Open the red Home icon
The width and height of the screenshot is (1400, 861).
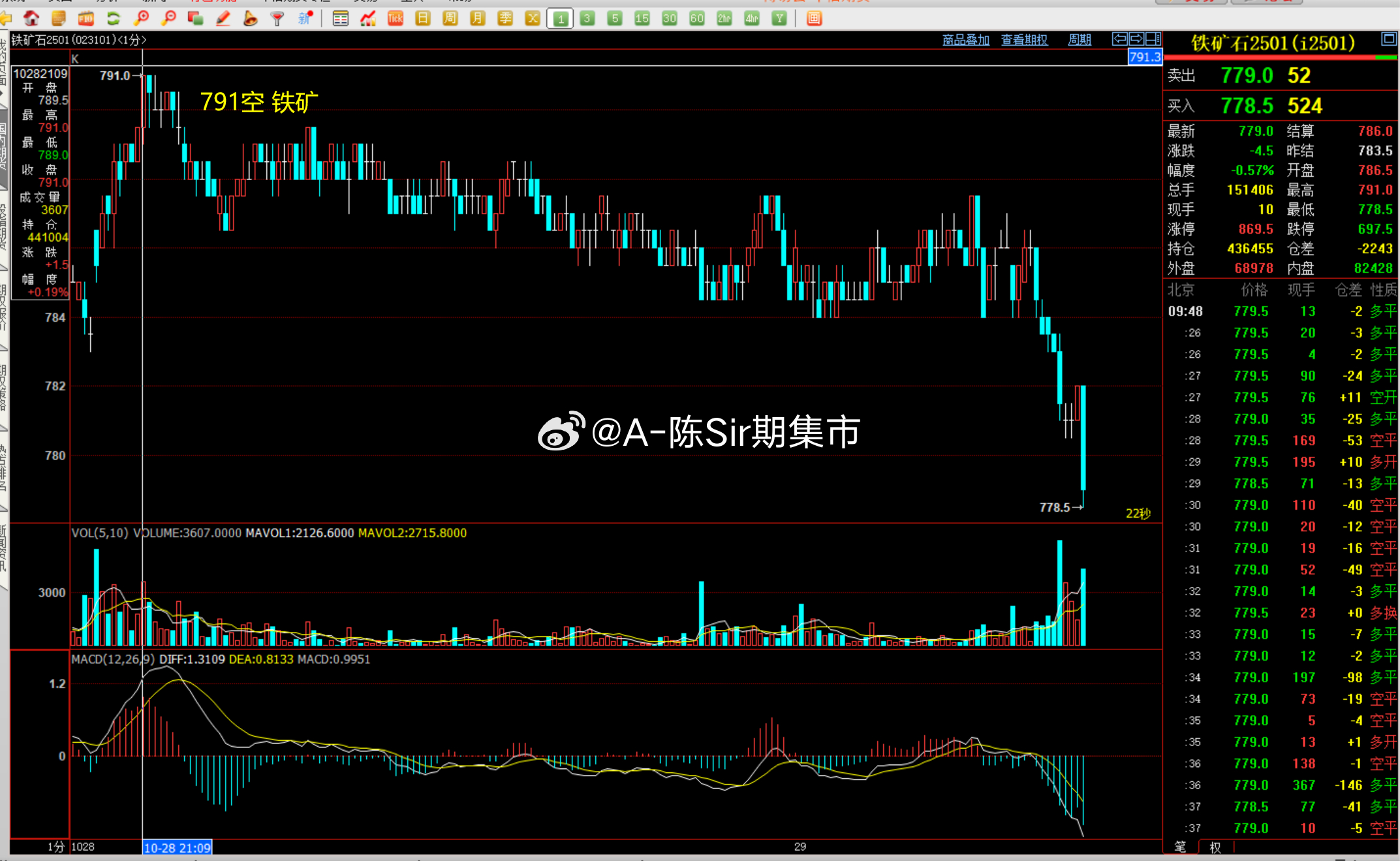point(31,19)
